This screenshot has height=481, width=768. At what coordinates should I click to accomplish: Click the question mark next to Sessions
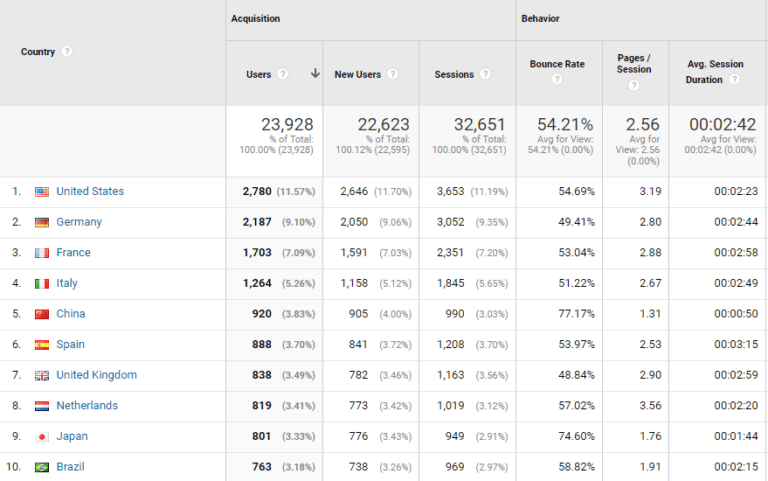[x=485, y=74]
